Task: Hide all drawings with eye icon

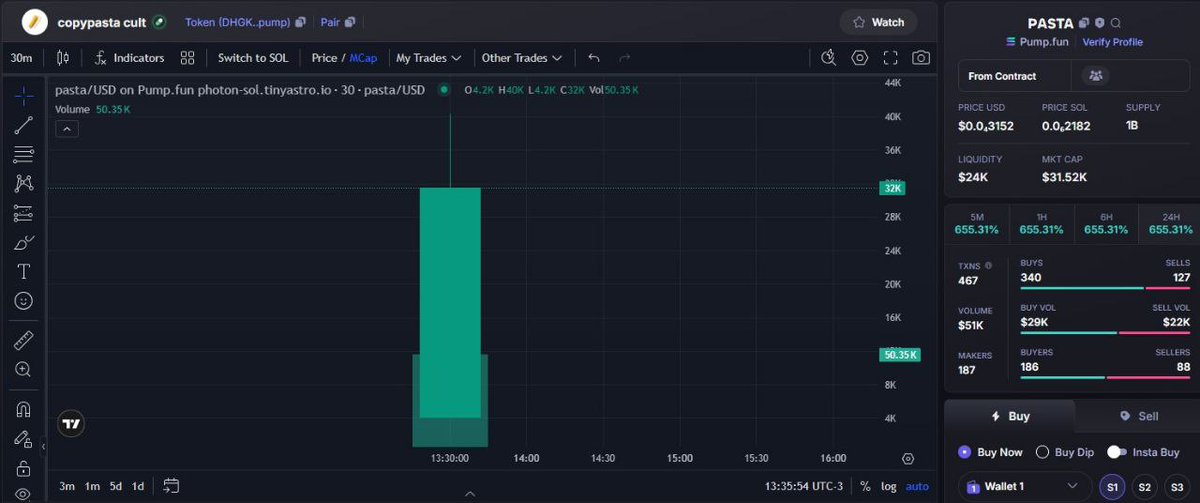Action: (x=24, y=493)
